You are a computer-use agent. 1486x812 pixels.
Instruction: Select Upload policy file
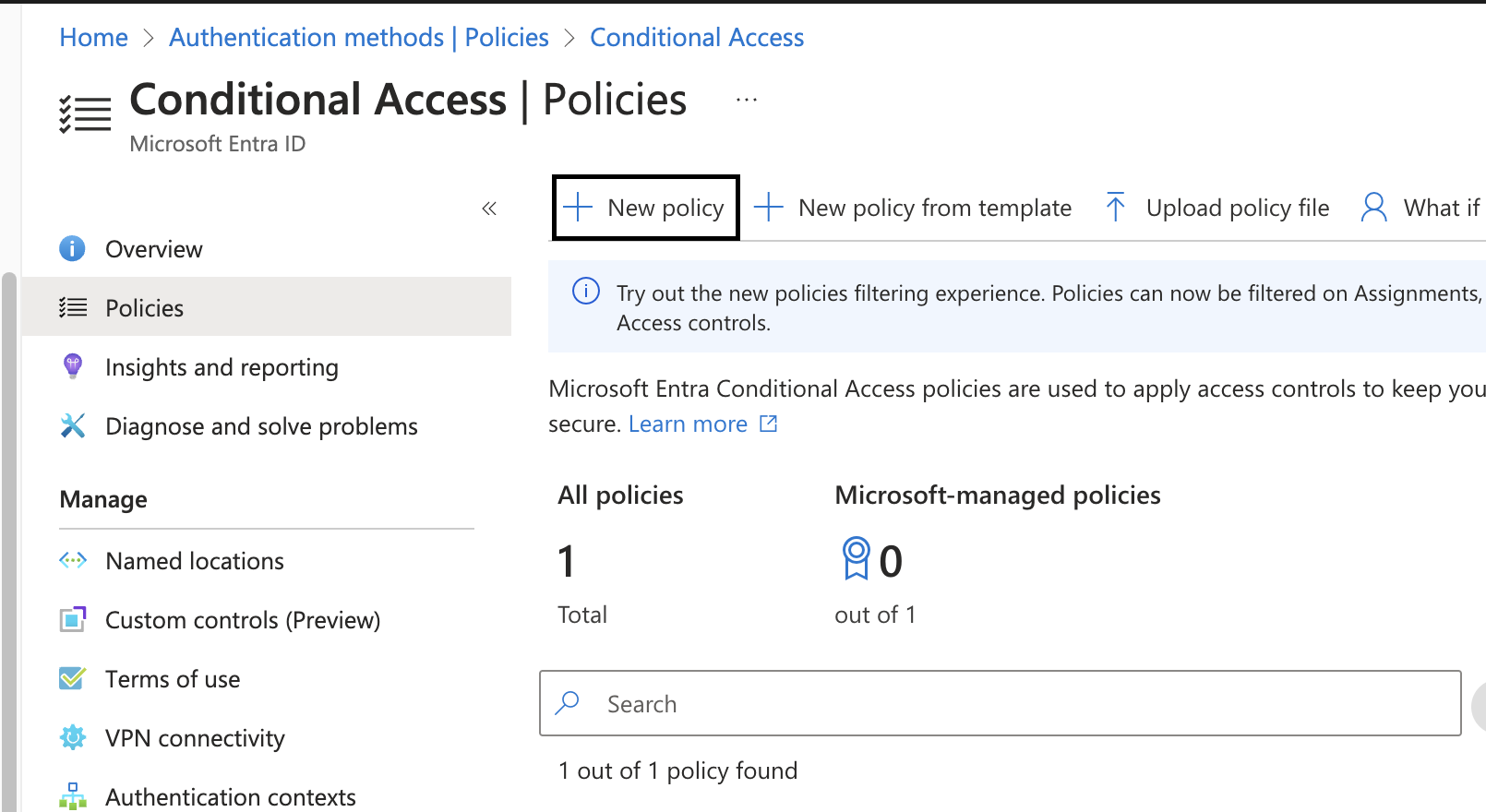[1217, 208]
